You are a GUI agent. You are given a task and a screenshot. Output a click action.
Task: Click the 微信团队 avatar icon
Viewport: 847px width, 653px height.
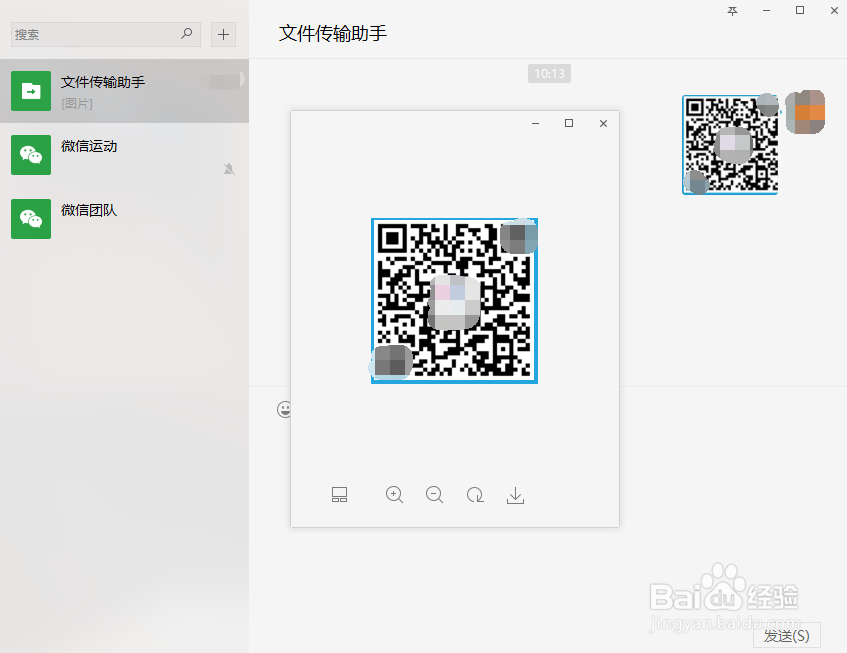[x=31, y=219]
